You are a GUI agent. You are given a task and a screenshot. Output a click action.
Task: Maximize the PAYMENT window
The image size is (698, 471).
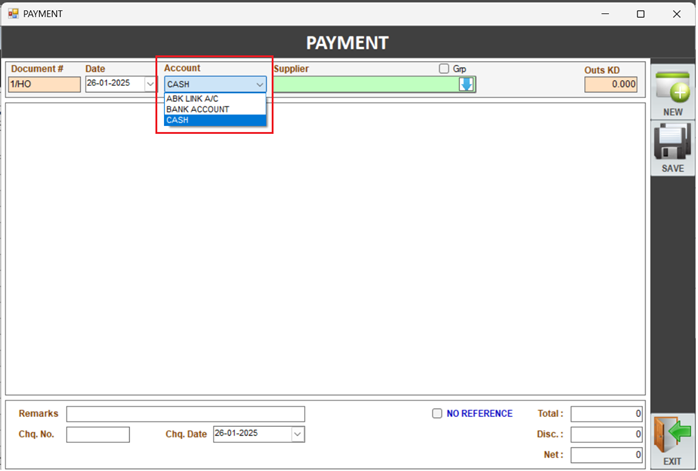pos(641,14)
